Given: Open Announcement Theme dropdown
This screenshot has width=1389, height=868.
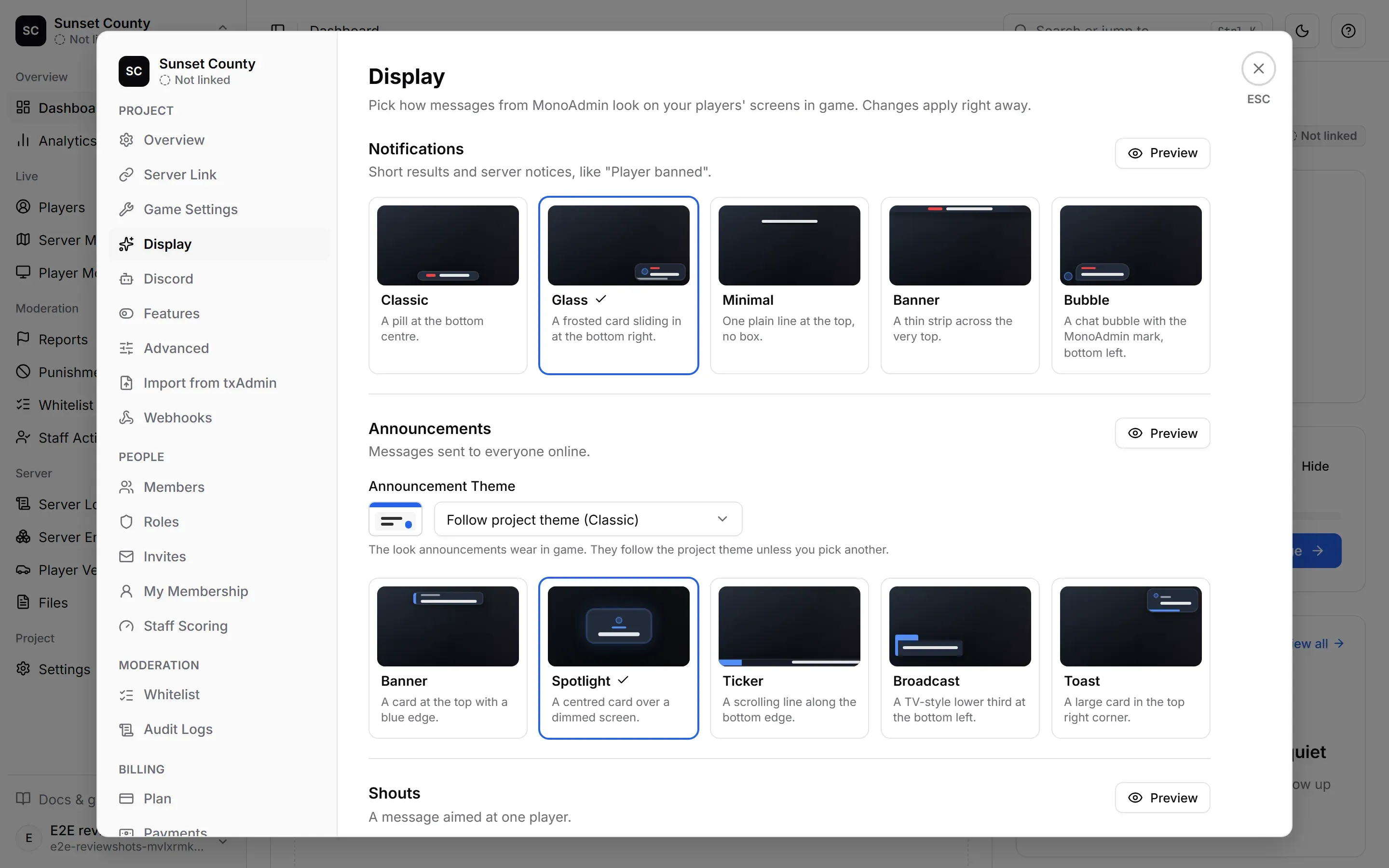Looking at the screenshot, I should tap(588, 519).
